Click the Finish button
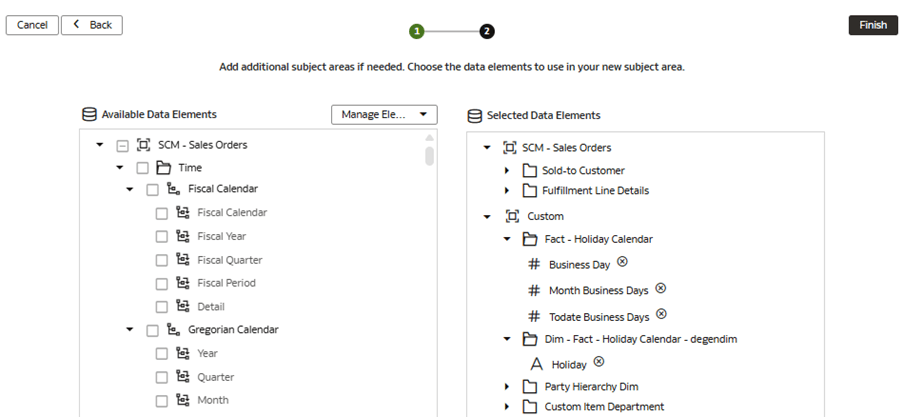The image size is (903, 417). click(873, 25)
